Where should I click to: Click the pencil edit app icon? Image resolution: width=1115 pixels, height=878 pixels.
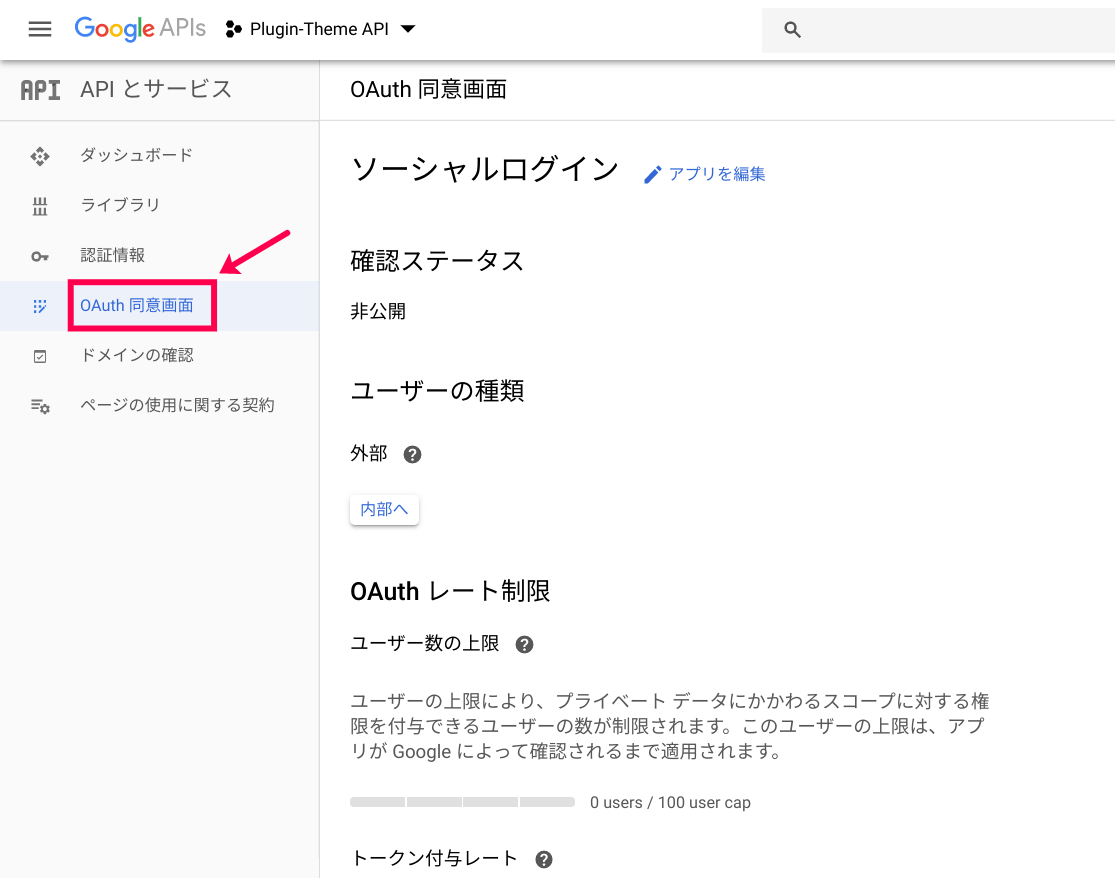coord(653,175)
